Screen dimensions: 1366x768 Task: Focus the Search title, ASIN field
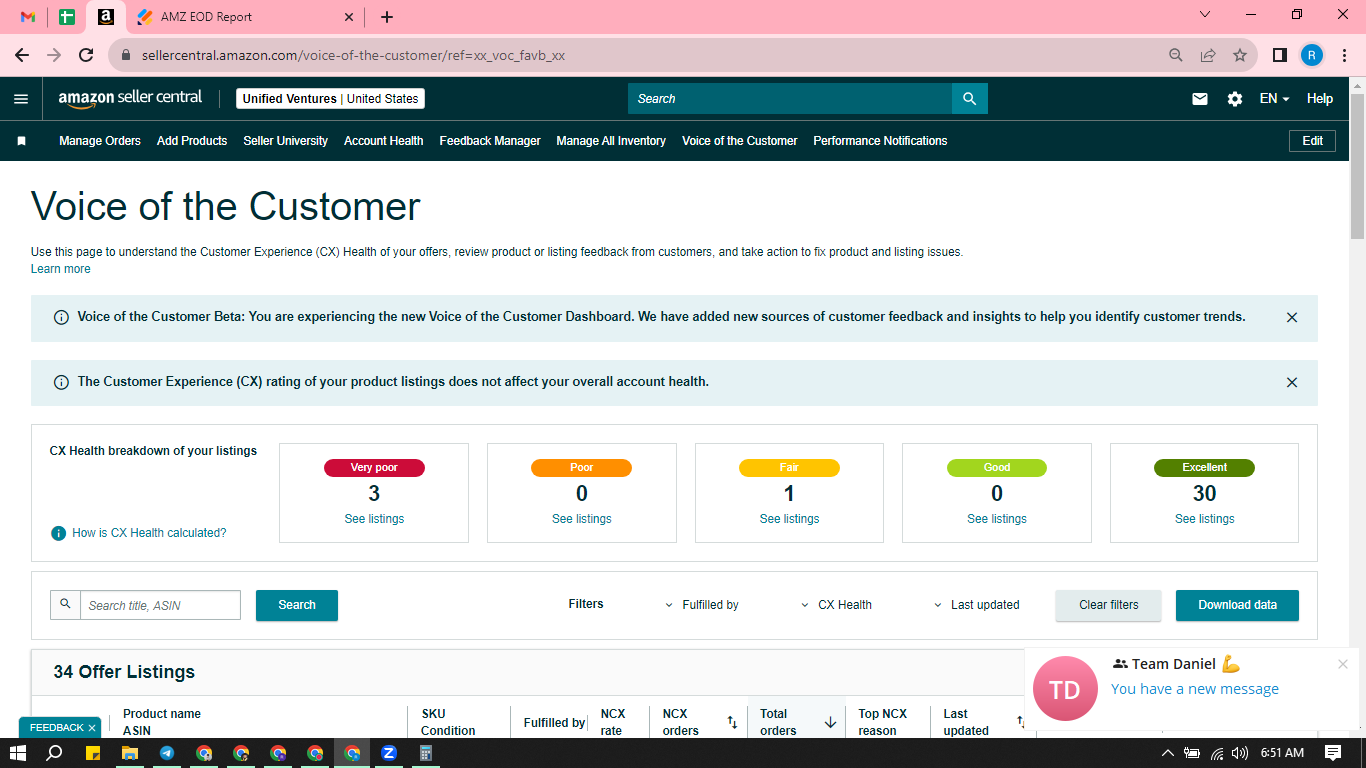click(x=160, y=605)
